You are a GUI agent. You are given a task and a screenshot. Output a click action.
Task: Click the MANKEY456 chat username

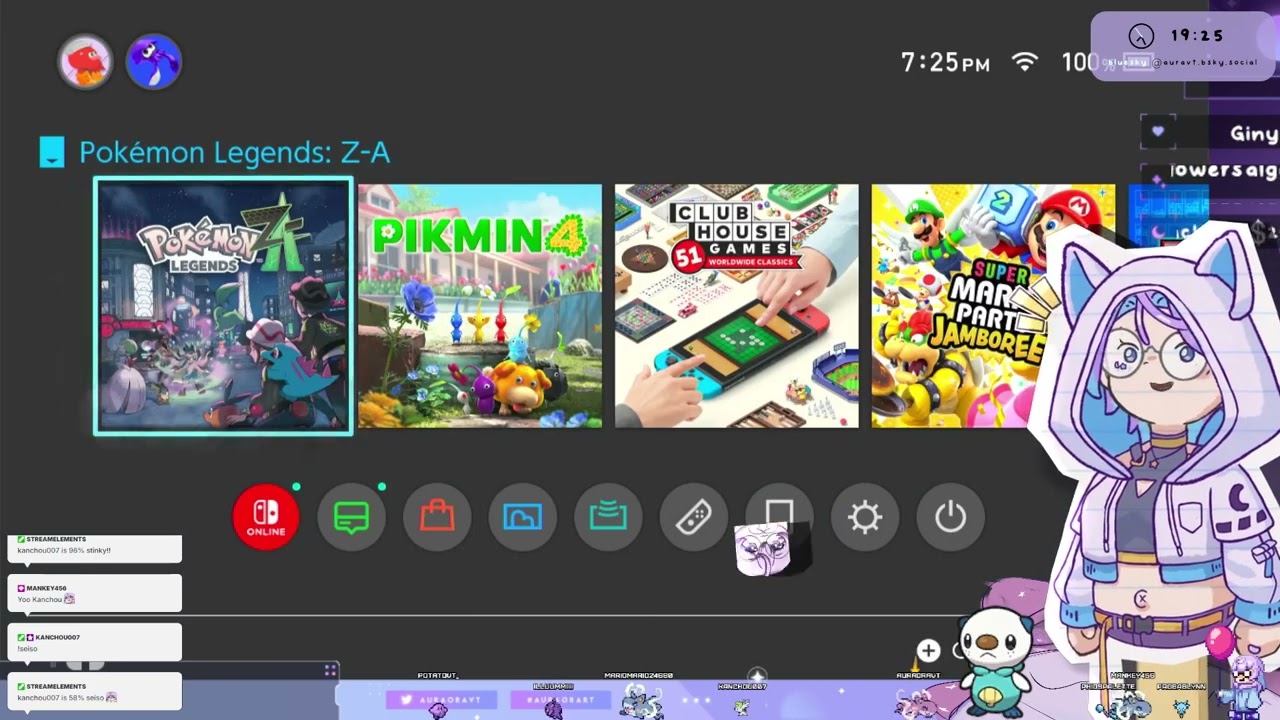[x=46, y=588]
